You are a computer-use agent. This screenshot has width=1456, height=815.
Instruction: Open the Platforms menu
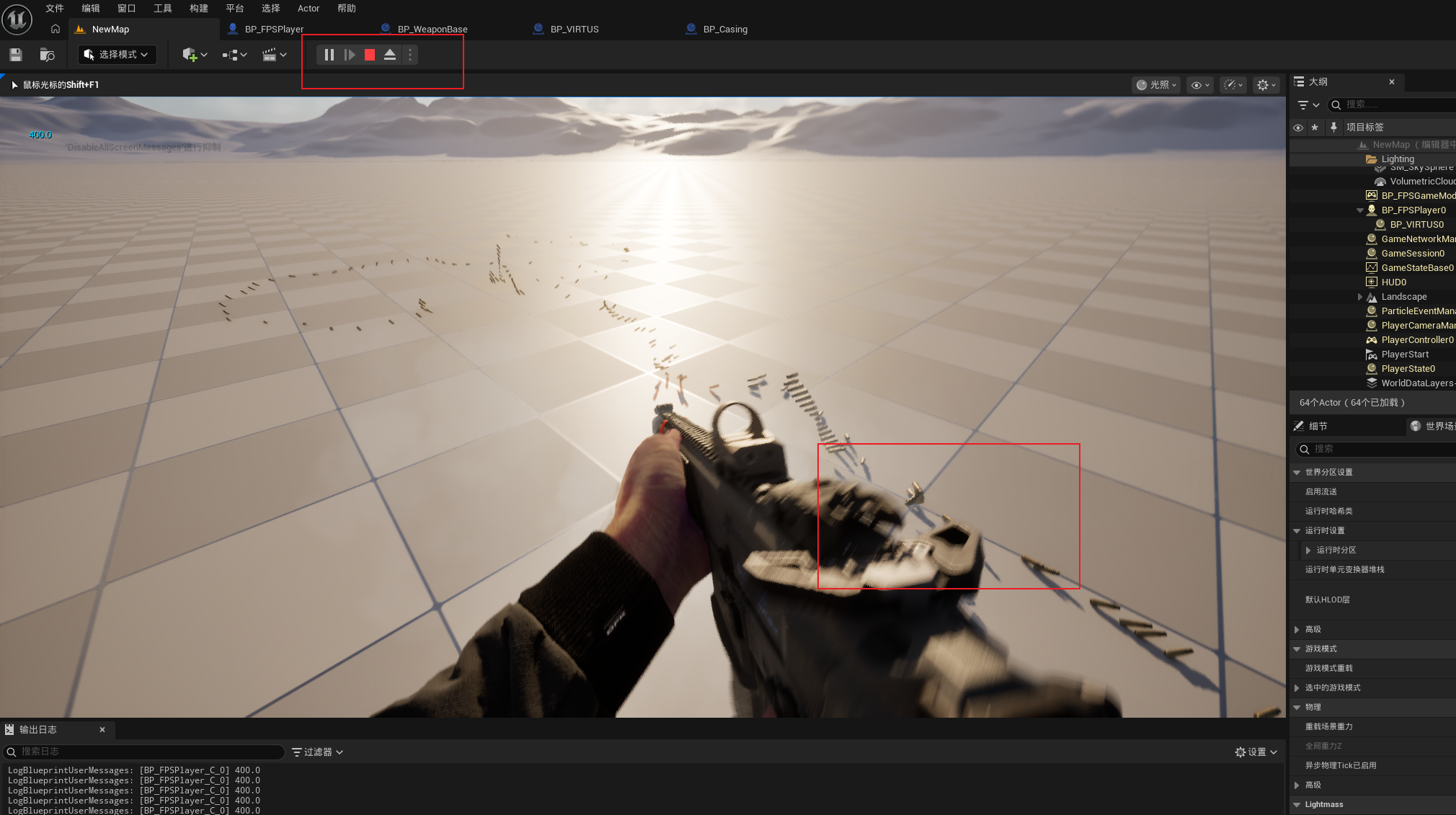235,9
